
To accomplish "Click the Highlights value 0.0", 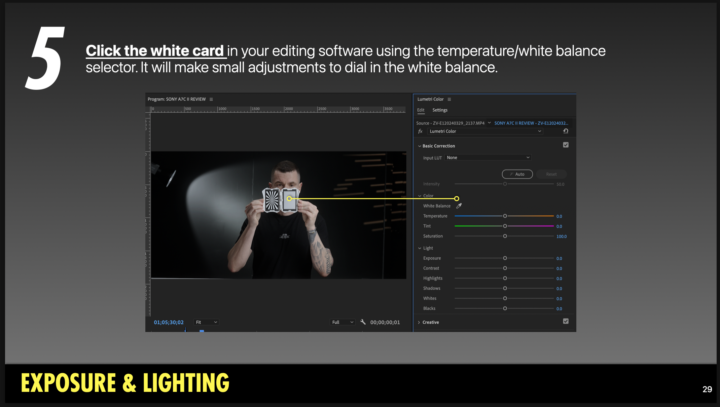I will (x=559, y=279).
